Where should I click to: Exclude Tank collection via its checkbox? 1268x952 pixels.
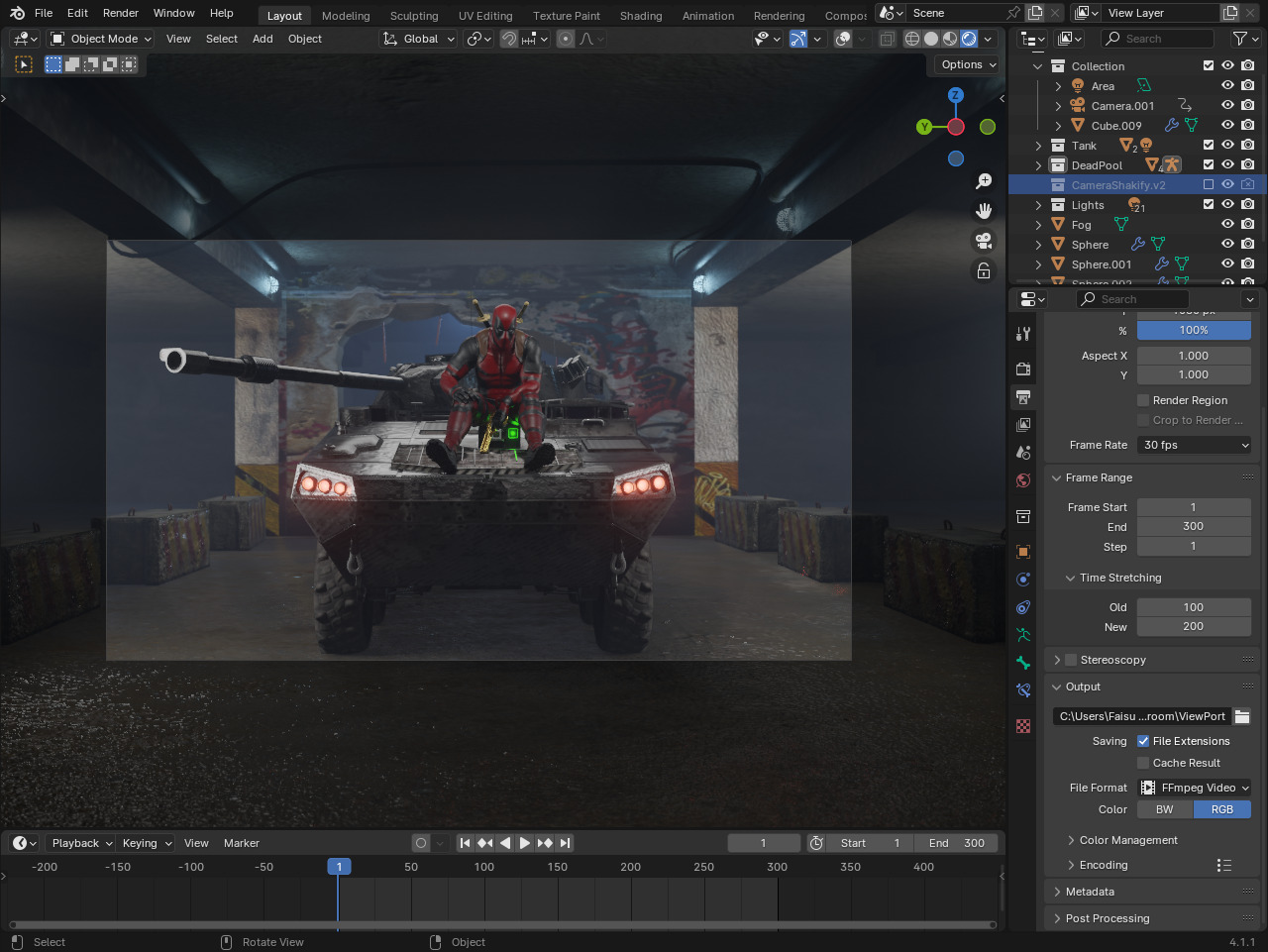tap(1209, 145)
